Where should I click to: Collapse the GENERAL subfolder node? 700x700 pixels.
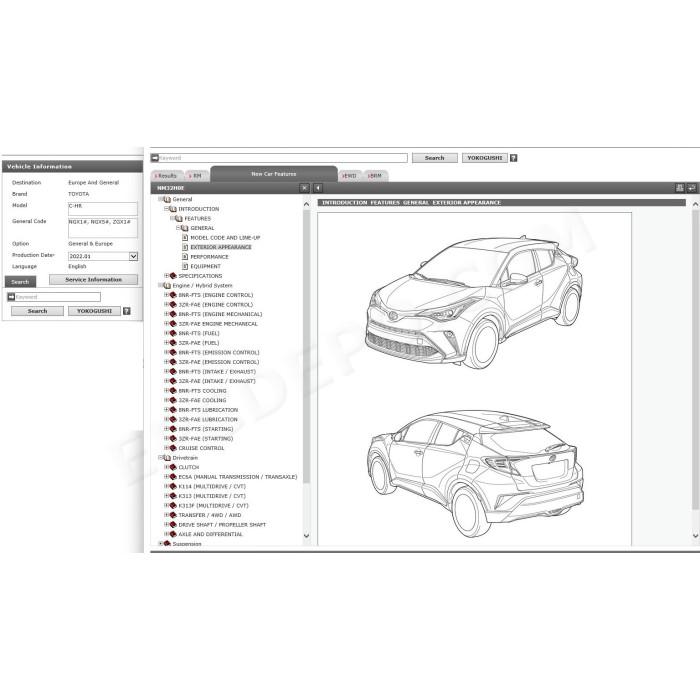178,228
